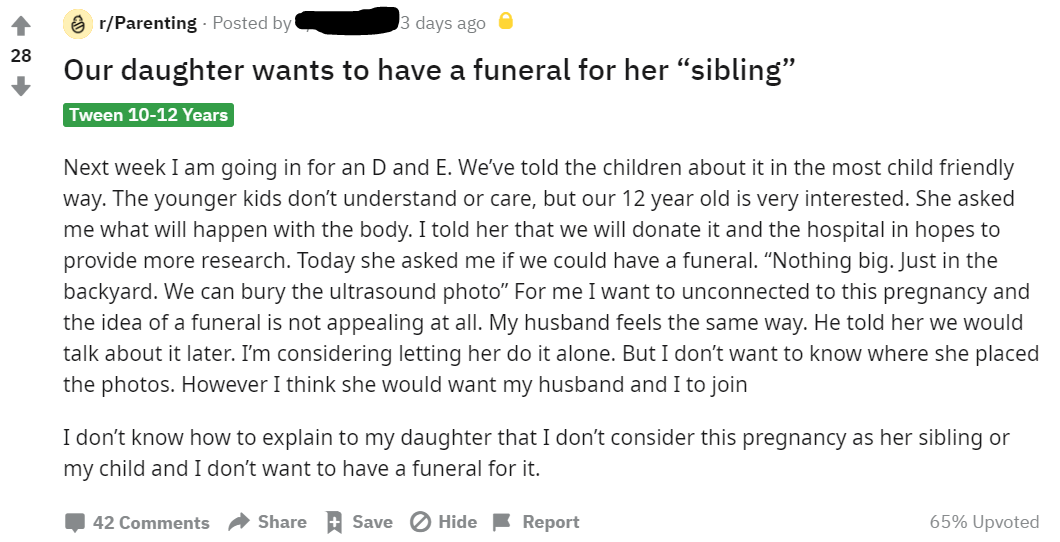Click the Report text label
Image resolution: width=1060 pixels, height=542 pixels.
tap(551, 522)
